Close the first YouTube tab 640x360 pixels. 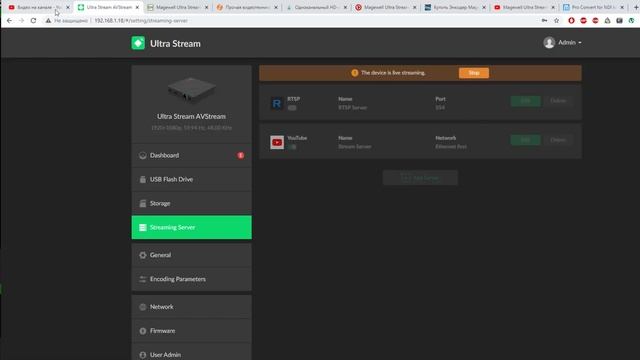click(x=68, y=7)
